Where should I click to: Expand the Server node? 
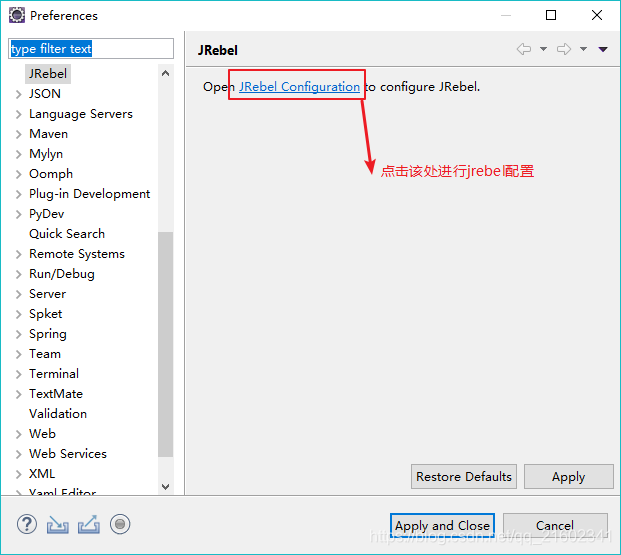coord(18,294)
